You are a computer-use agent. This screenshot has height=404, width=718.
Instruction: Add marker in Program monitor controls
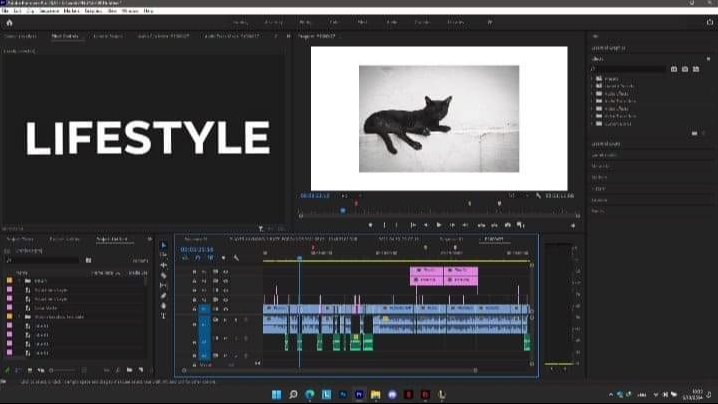coord(370,225)
